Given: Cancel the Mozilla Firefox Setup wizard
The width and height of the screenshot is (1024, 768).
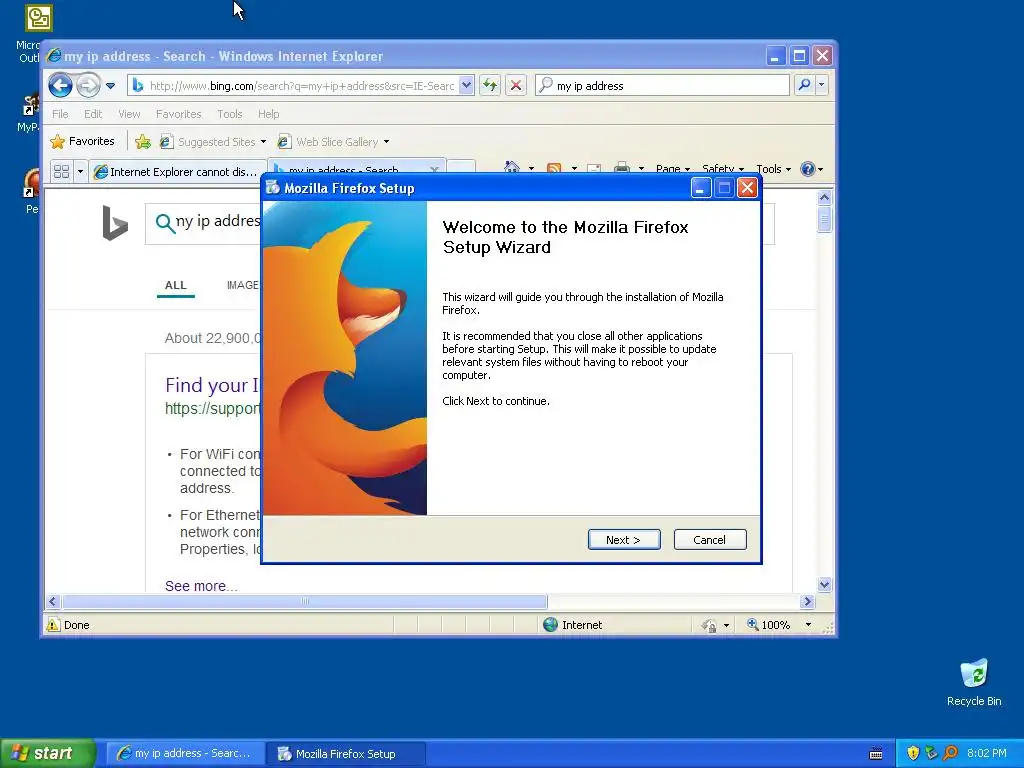Looking at the screenshot, I should (709, 539).
